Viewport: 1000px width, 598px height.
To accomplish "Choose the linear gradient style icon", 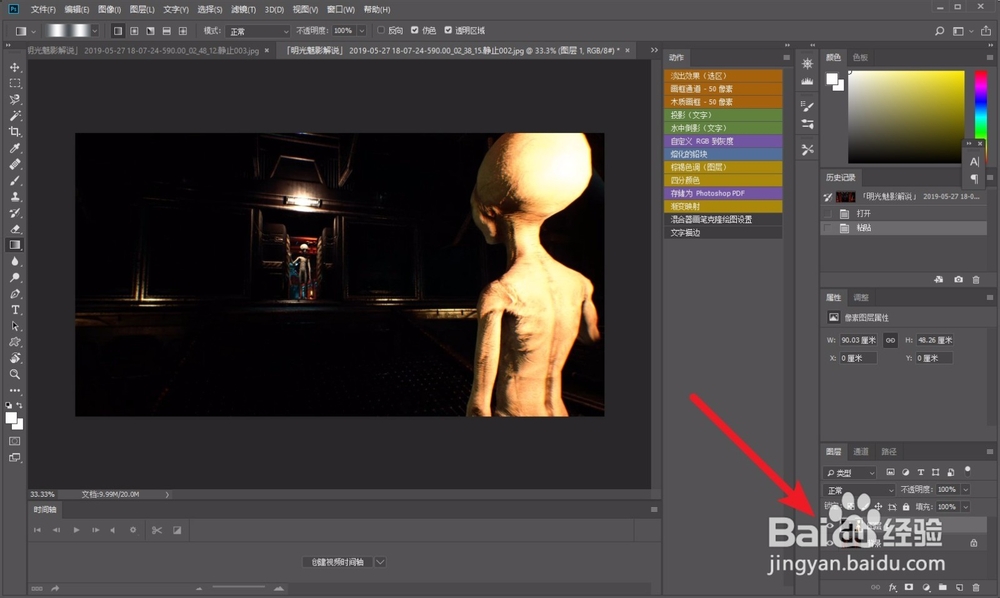I will point(118,31).
